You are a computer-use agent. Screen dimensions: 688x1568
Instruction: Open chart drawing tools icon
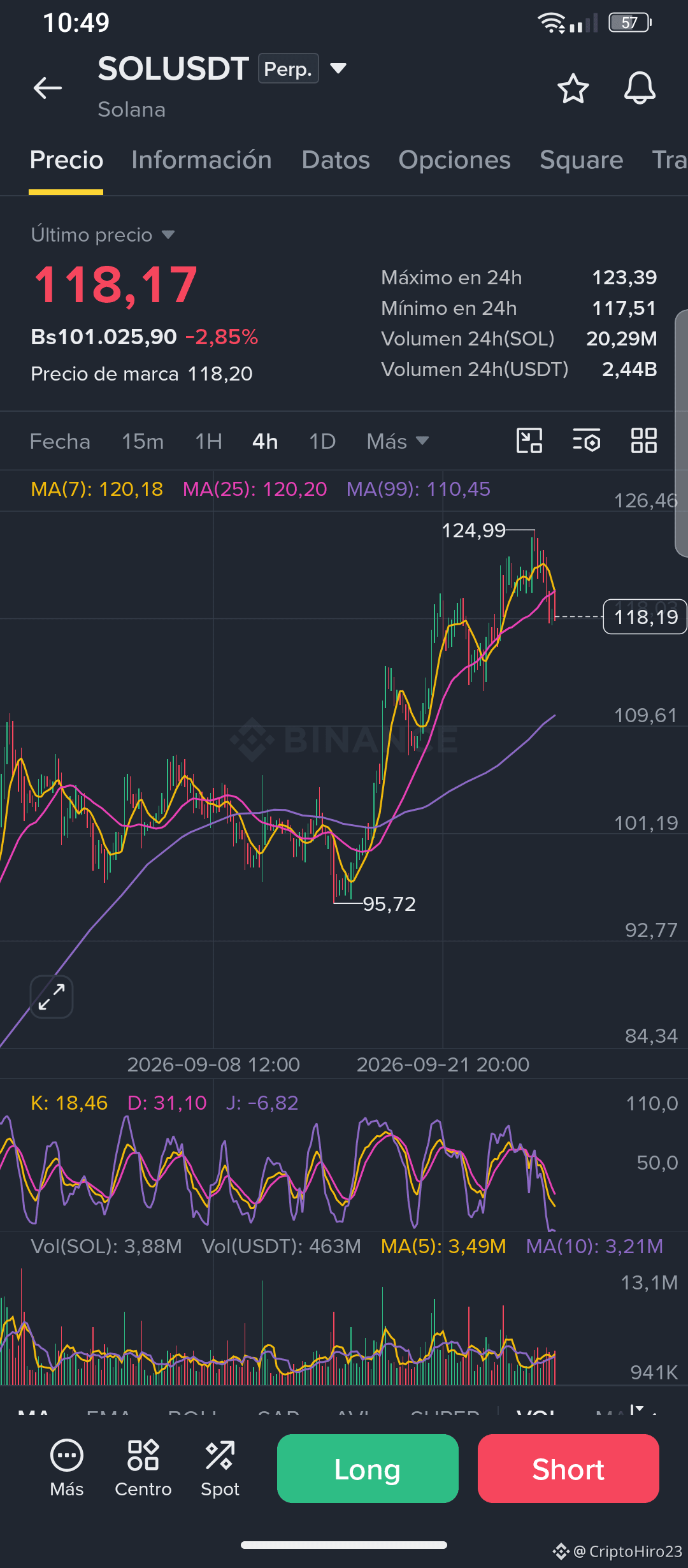coord(529,440)
